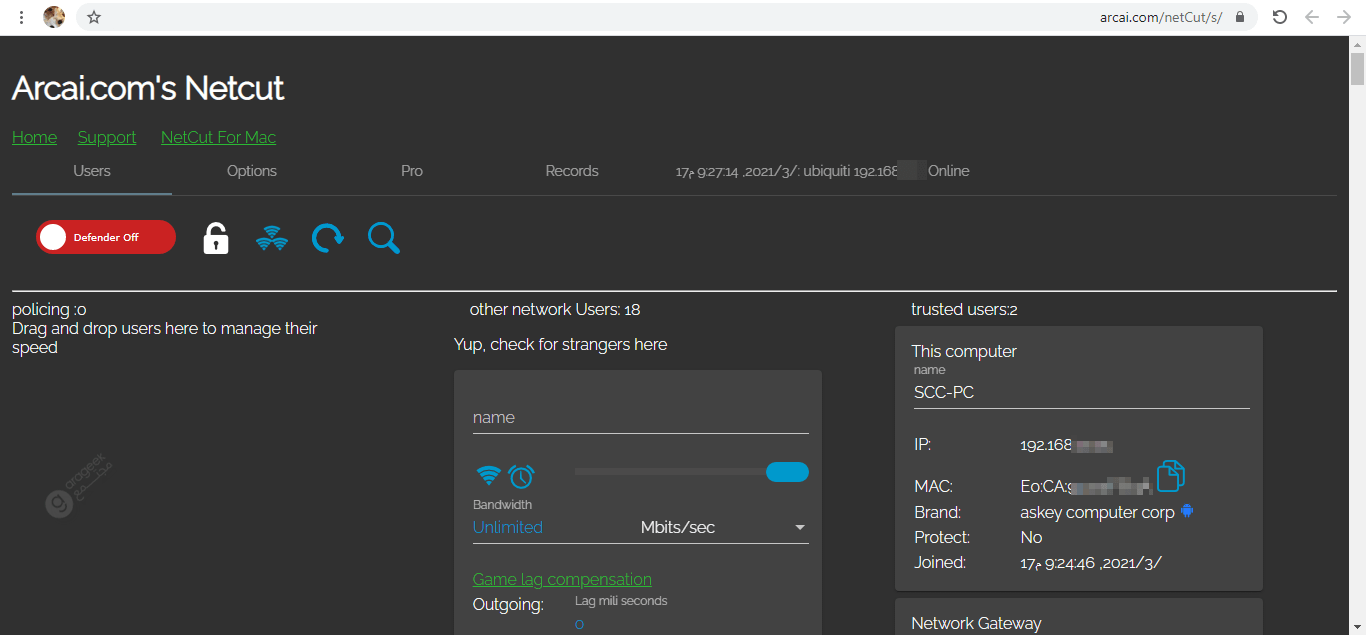
Task: View site security lock info
Action: pos(1240,17)
